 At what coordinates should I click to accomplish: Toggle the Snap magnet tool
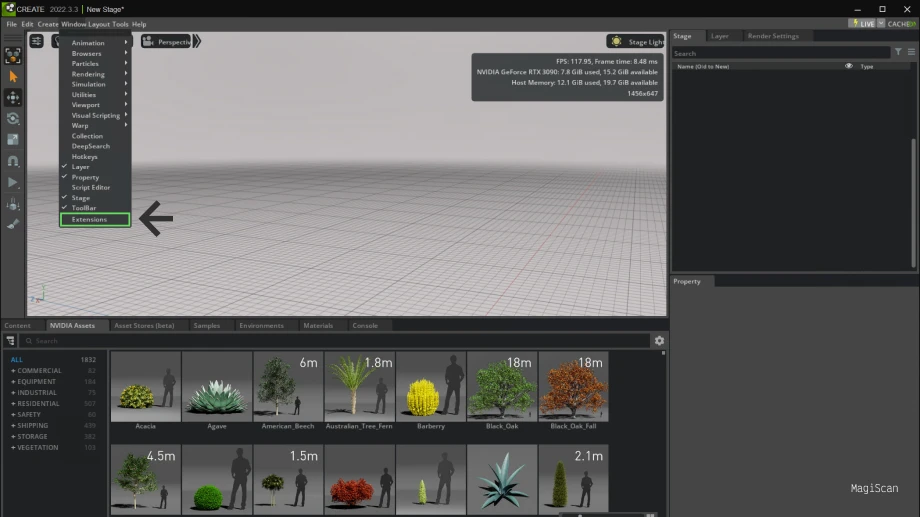pos(13,161)
